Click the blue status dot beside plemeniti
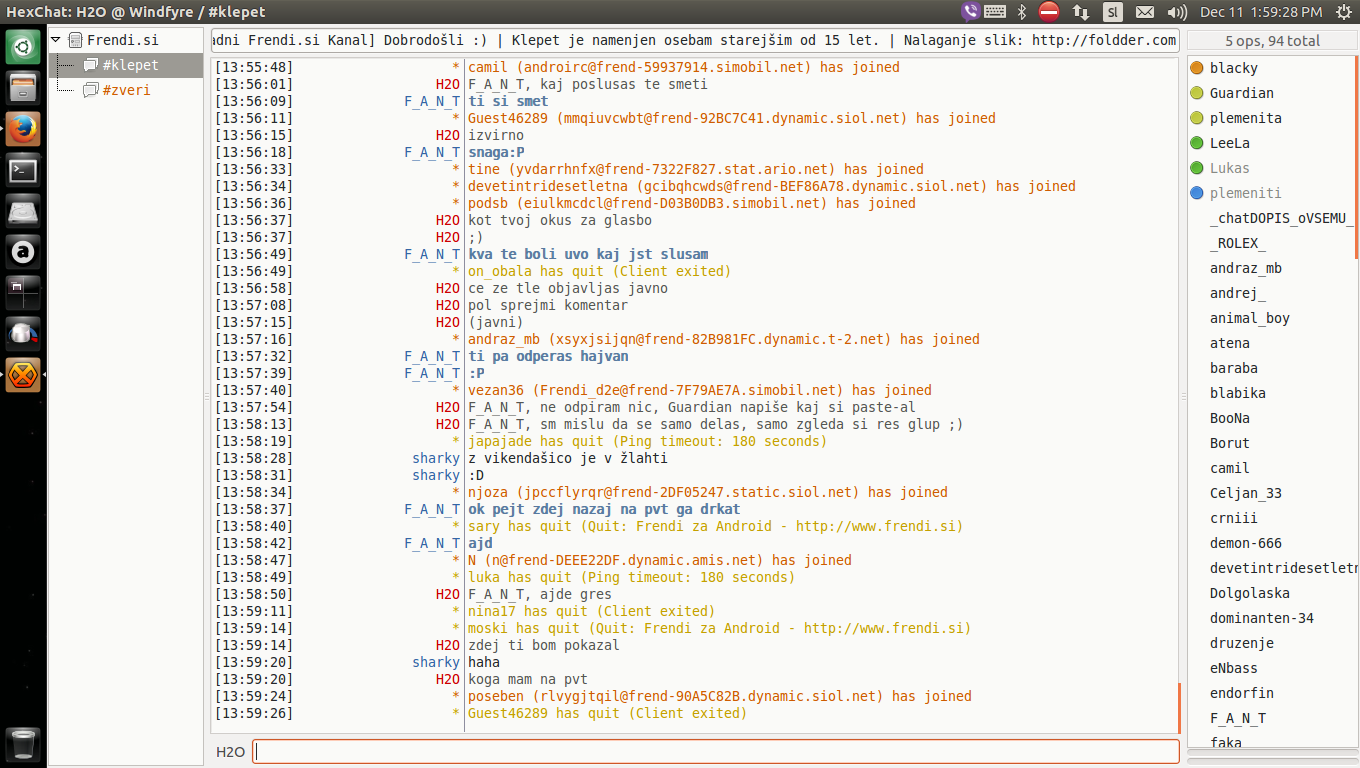 point(1197,193)
